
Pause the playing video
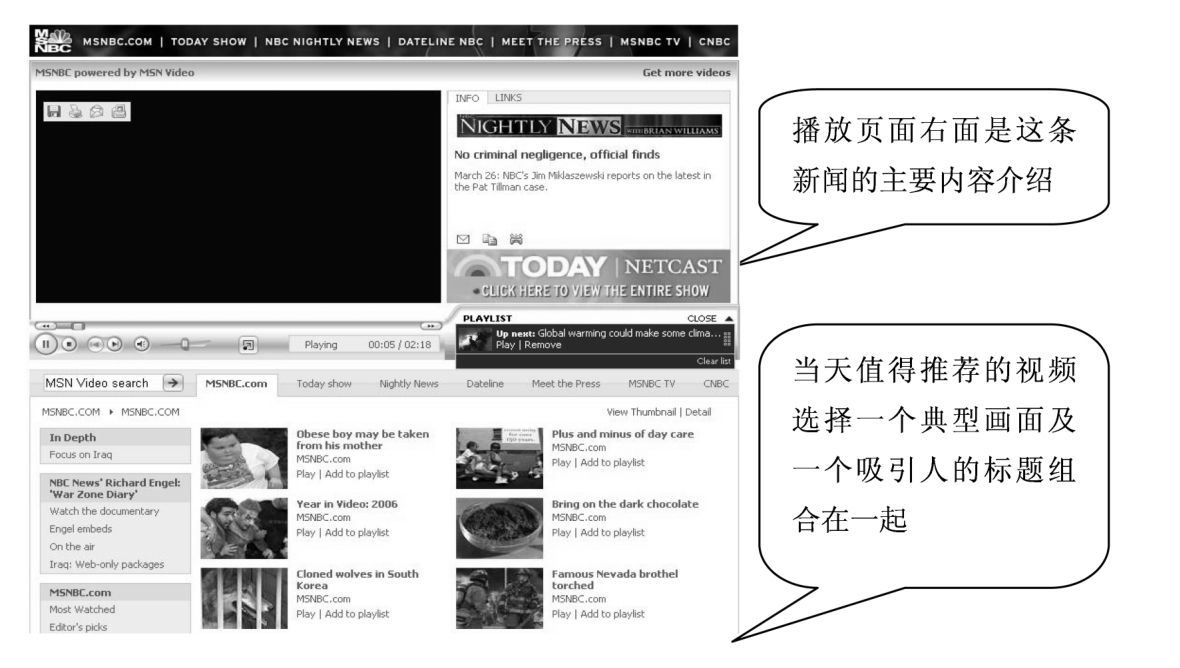click(45, 344)
